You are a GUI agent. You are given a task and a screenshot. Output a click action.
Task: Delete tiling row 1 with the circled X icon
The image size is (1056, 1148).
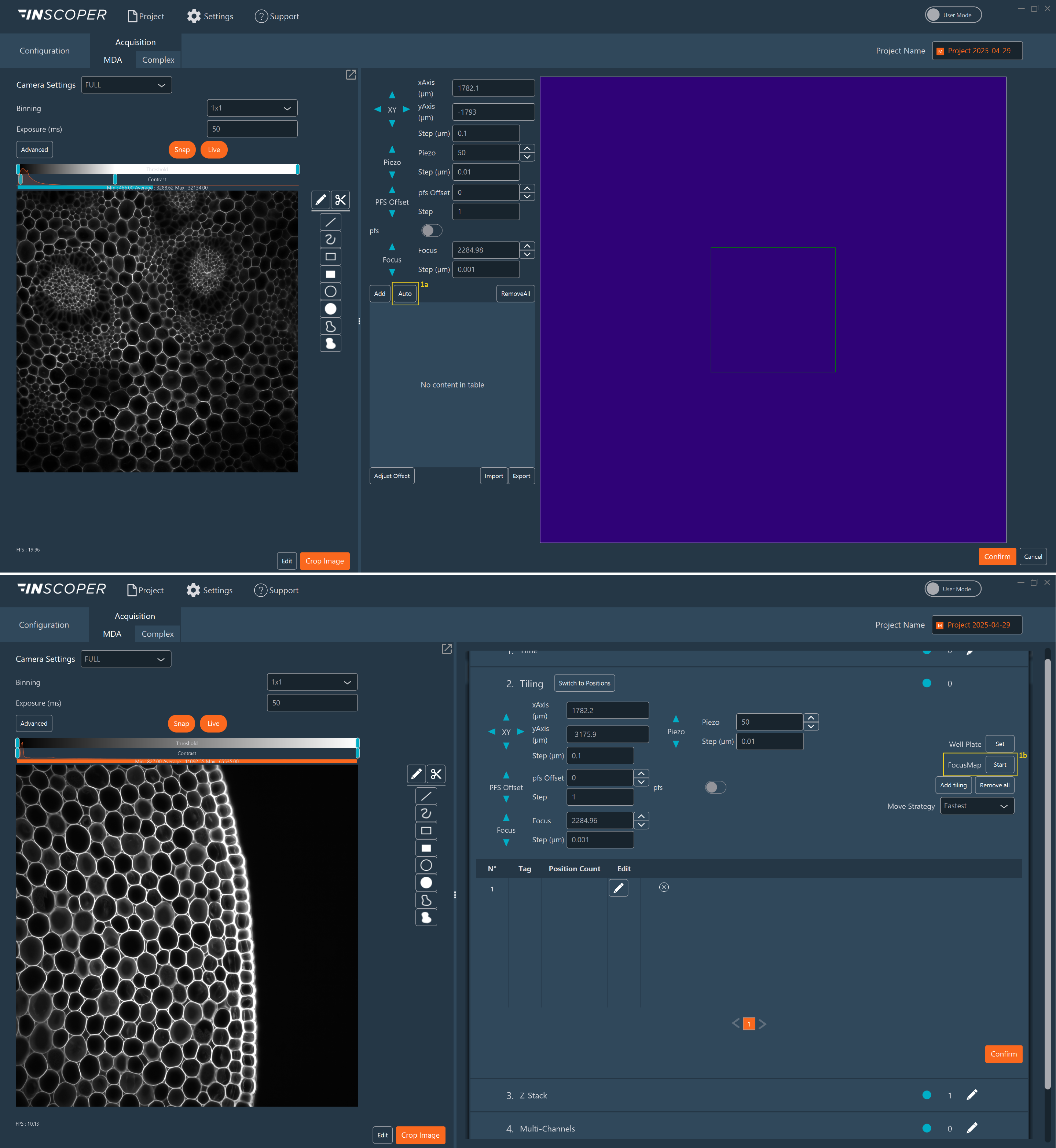coord(663,887)
